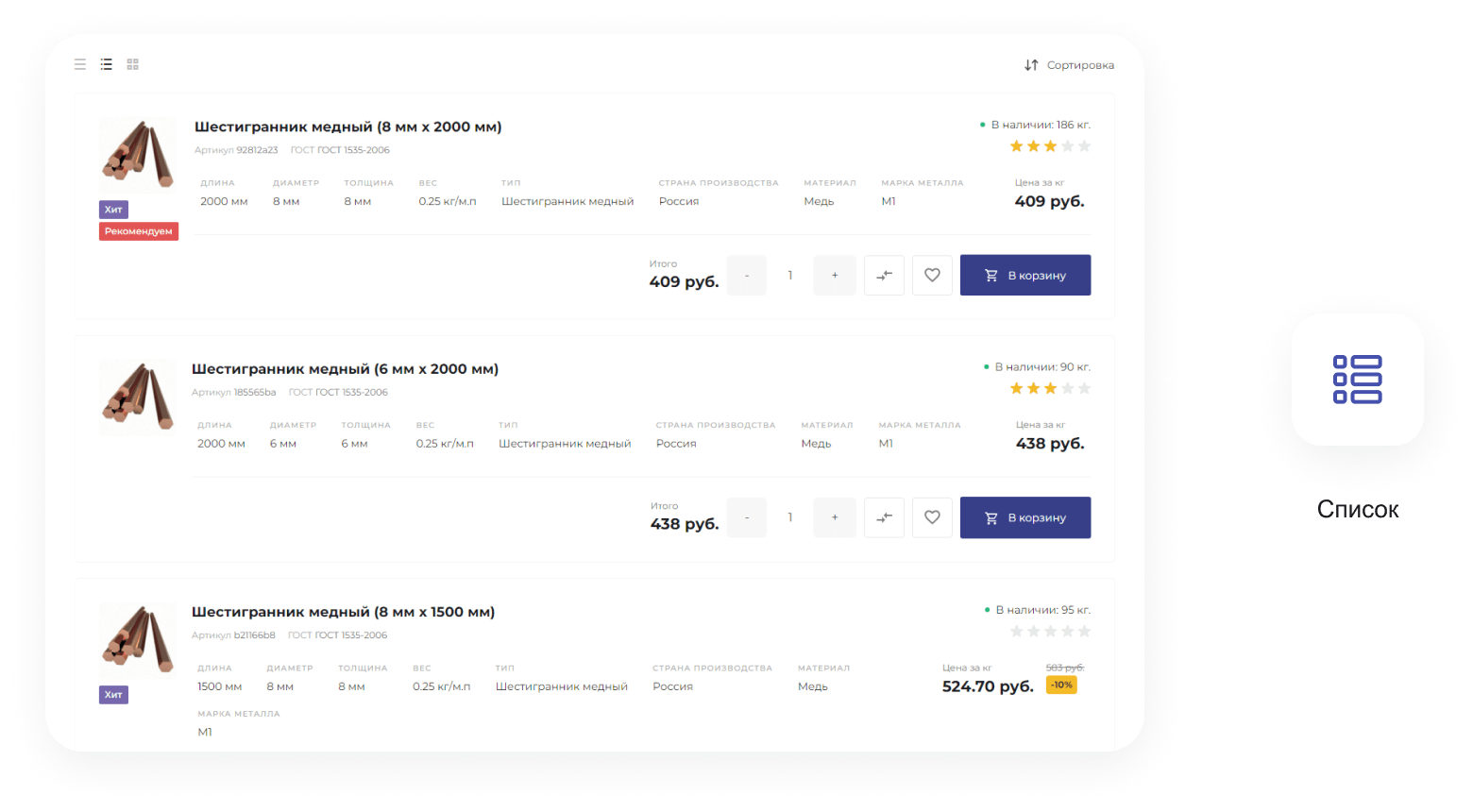Rate the 8 мм x 1500 мм hexagon stars
Viewport: 1473px width, 812px height.
click(x=1050, y=631)
